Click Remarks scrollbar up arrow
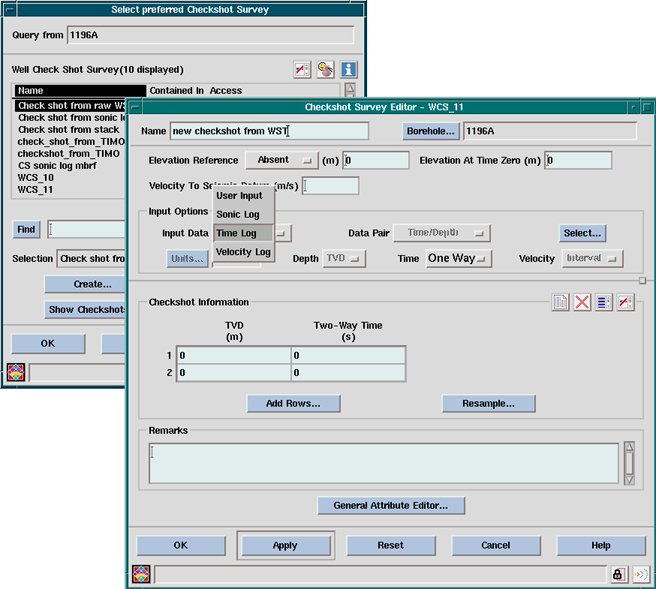This screenshot has height=589, width=656. point(629,447)
